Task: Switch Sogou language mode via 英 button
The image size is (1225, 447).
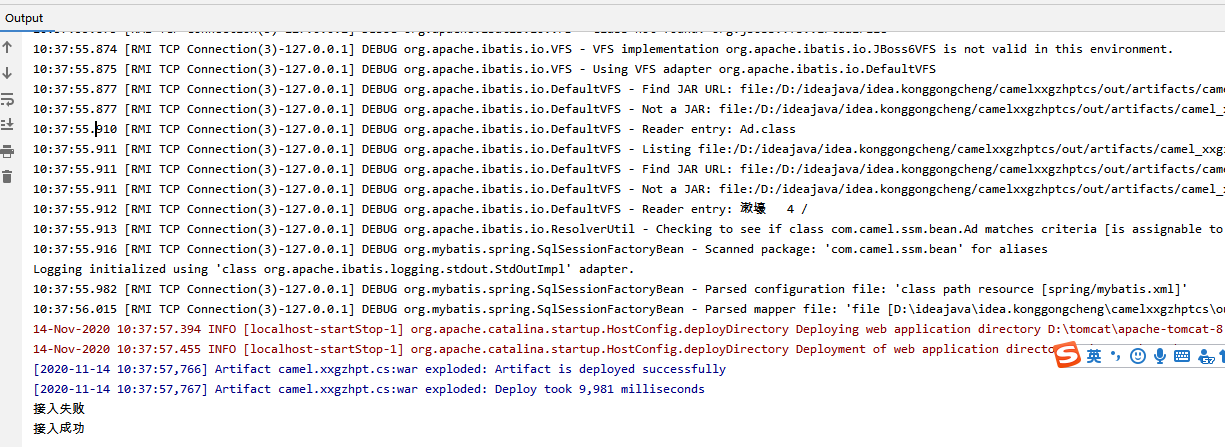Action: [x=1094, y=356]
